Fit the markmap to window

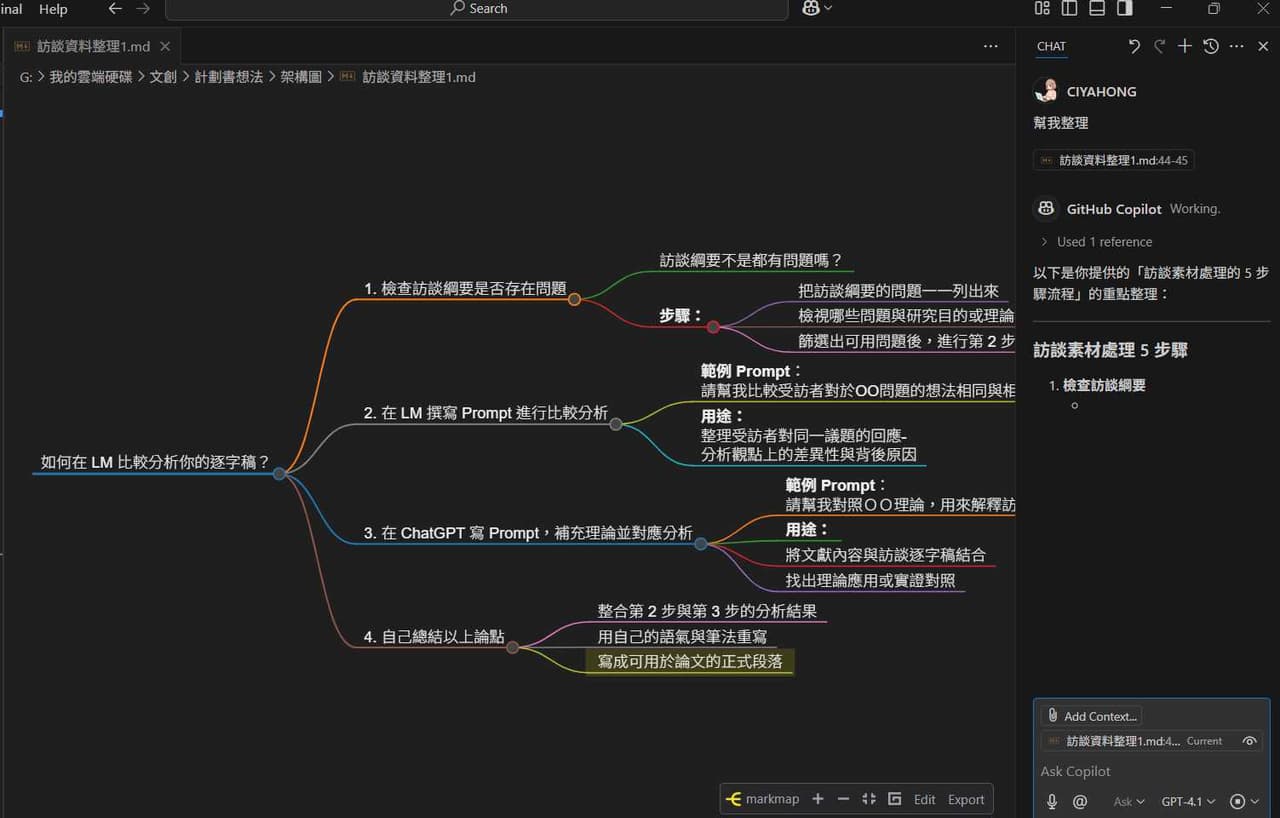(x=869, y=799)
